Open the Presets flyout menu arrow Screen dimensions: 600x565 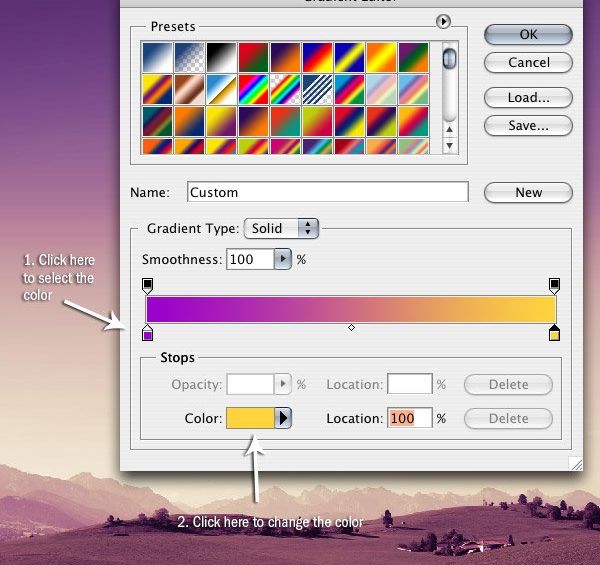coord(443,21)
